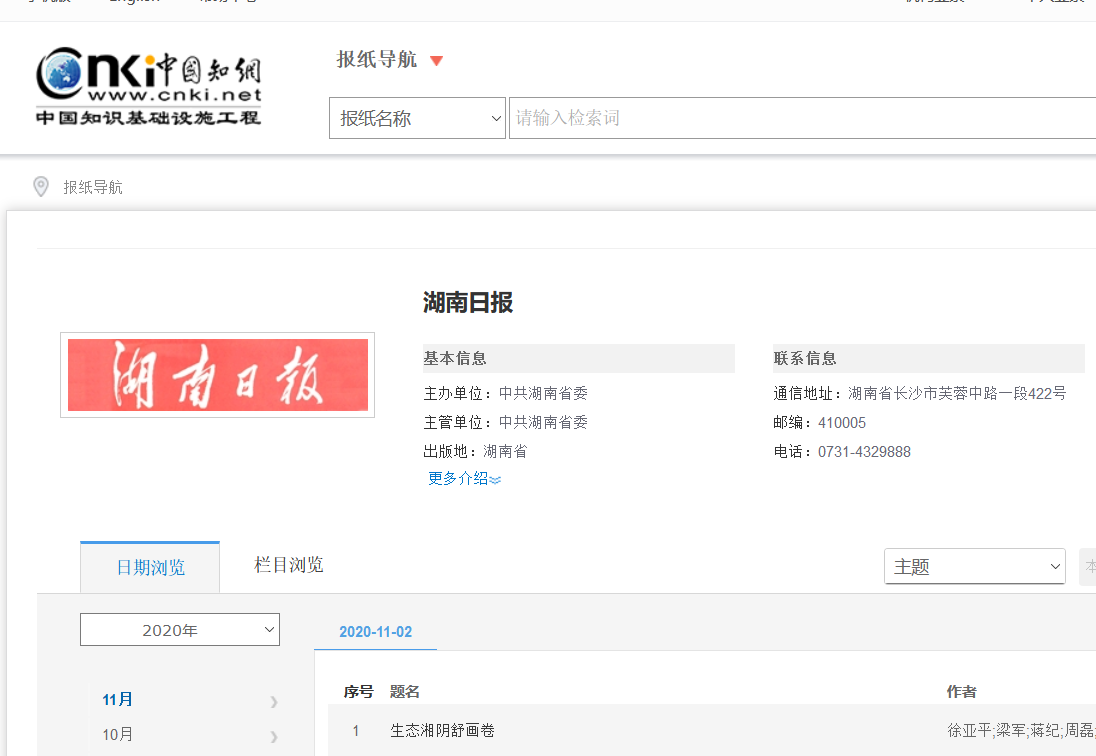Click author name 梁军
The image size is (1096, 756).
1010,731
